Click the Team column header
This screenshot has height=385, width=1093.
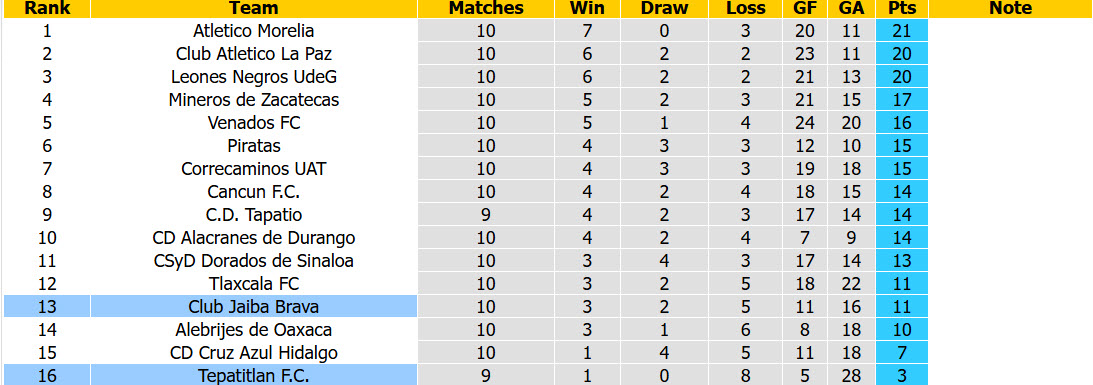[x=254, y=8]
